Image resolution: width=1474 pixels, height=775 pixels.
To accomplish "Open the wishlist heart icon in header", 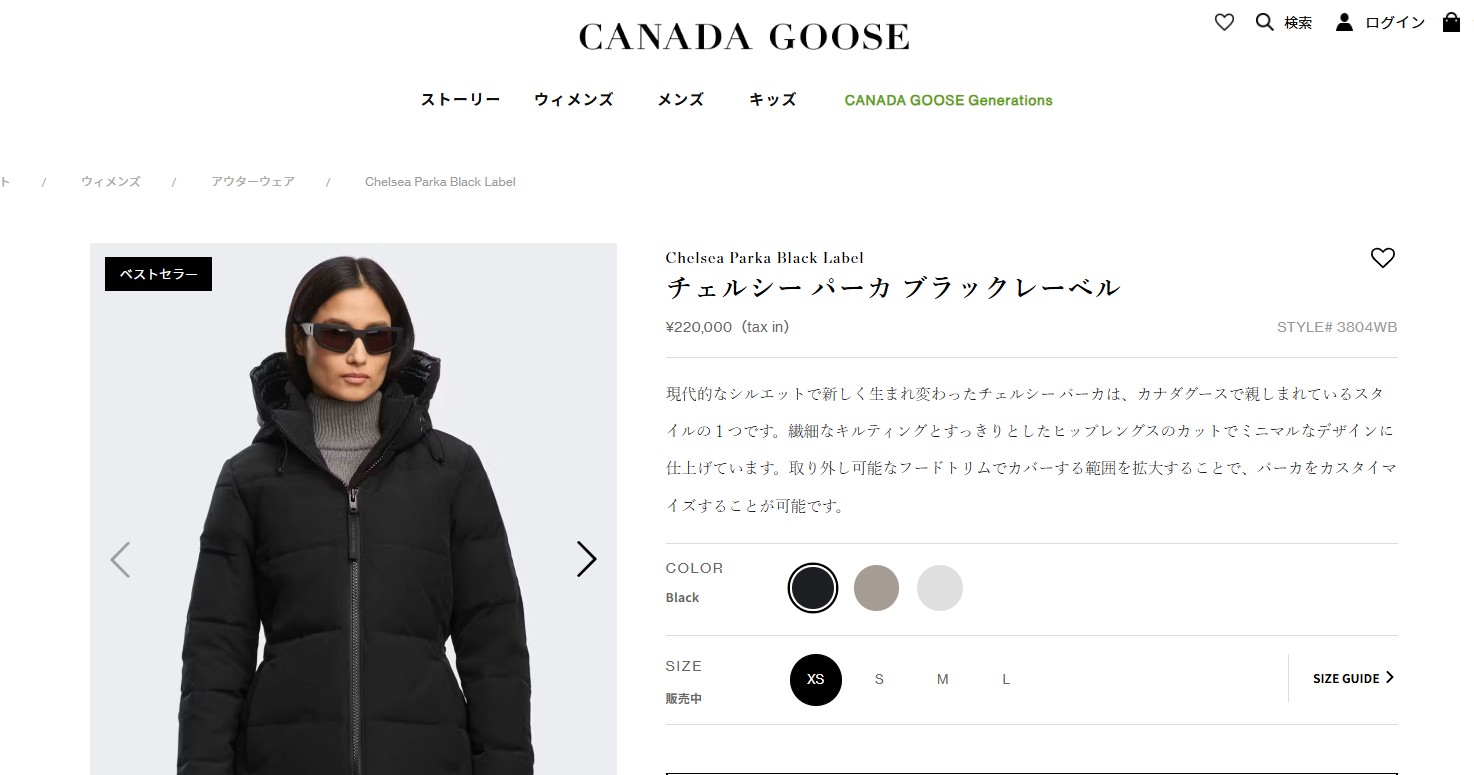I will (1224, 22).
